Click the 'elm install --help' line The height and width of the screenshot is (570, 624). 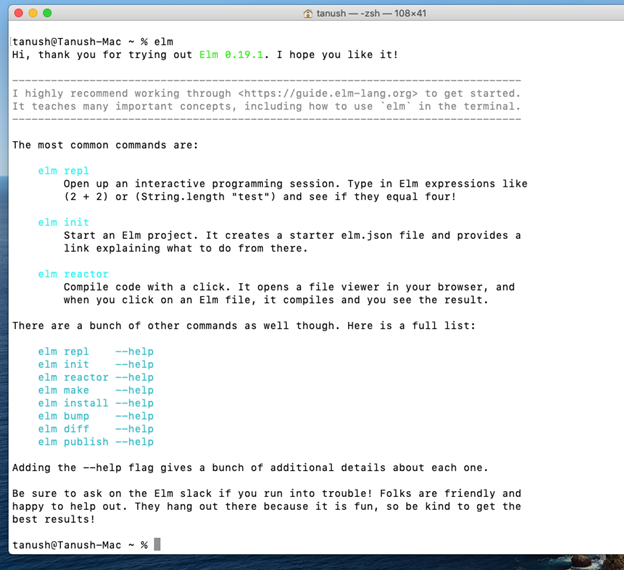[96, 403]
